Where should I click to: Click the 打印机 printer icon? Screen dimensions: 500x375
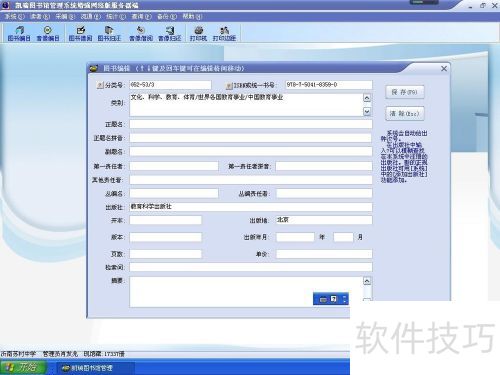pos(198,34)
